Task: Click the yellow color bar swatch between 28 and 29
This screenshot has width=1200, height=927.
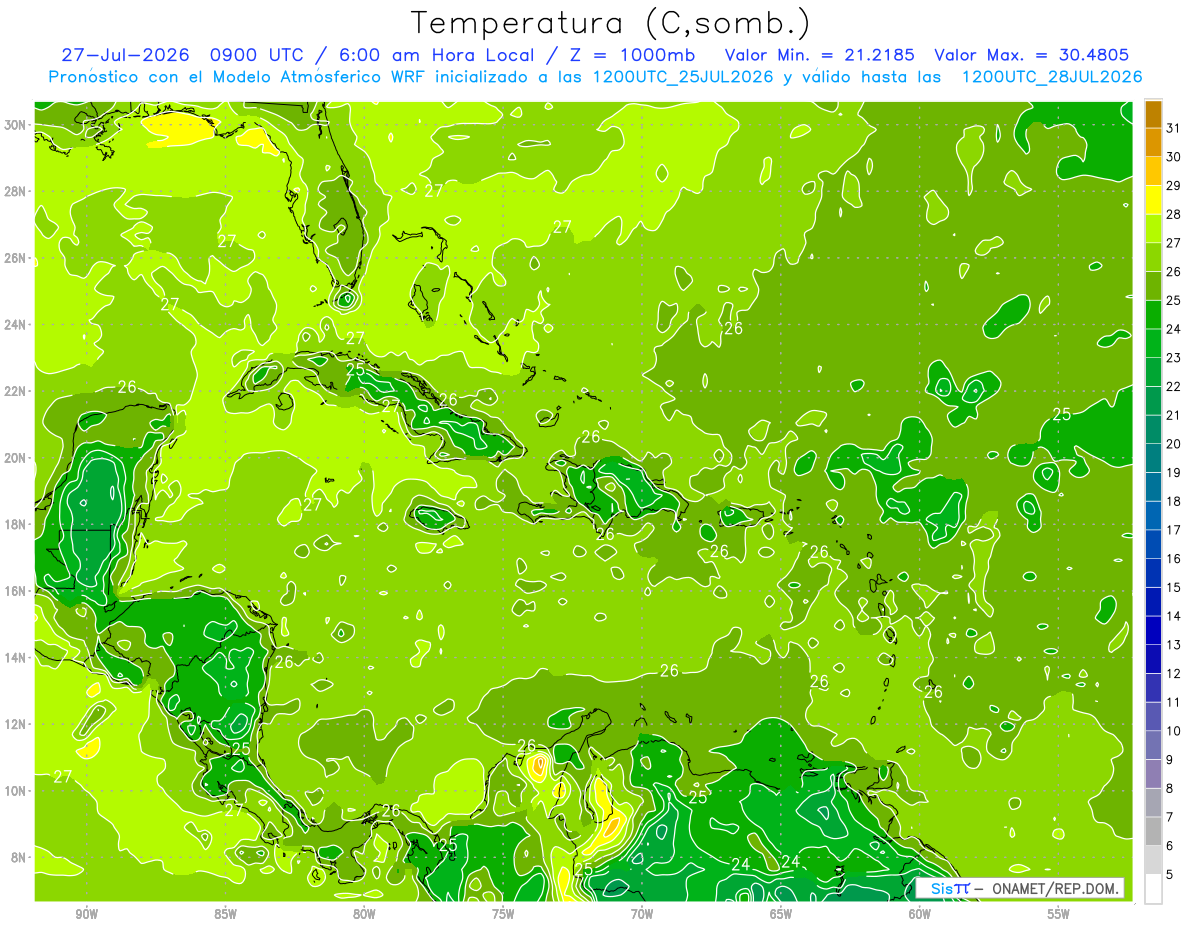Action: pos(1154,200)
